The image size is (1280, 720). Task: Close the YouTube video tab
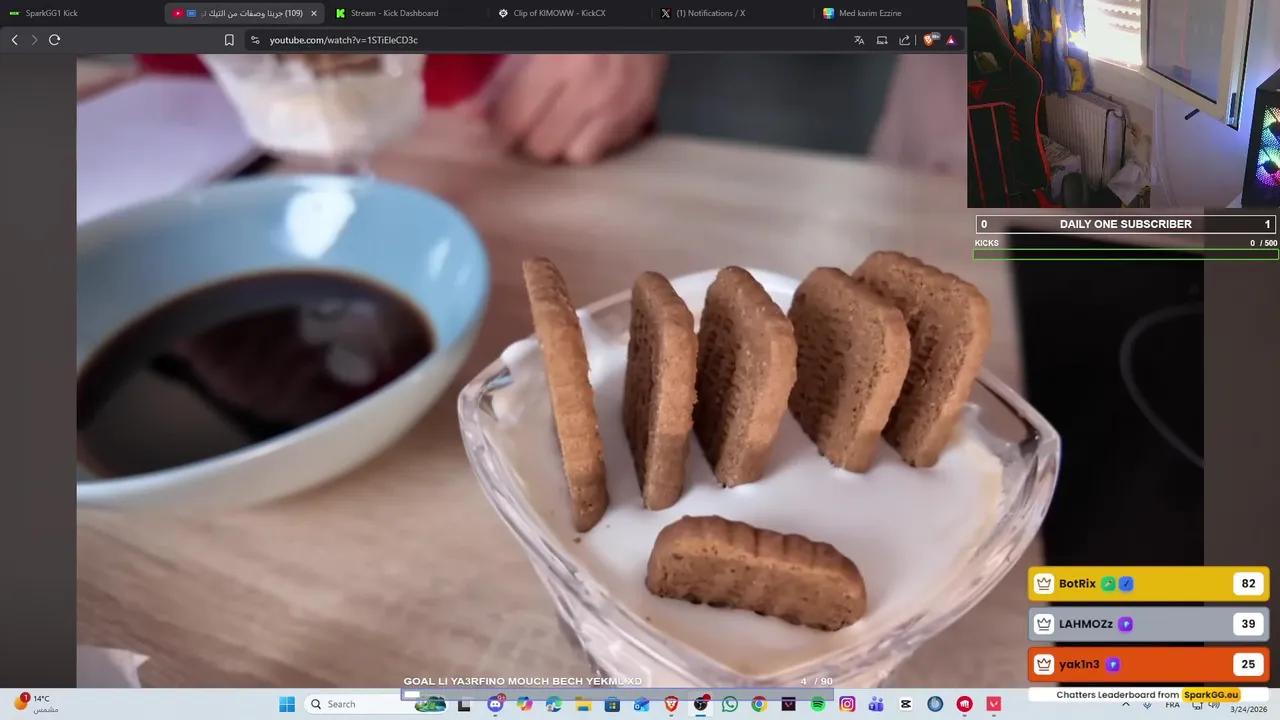click(314, 13)
